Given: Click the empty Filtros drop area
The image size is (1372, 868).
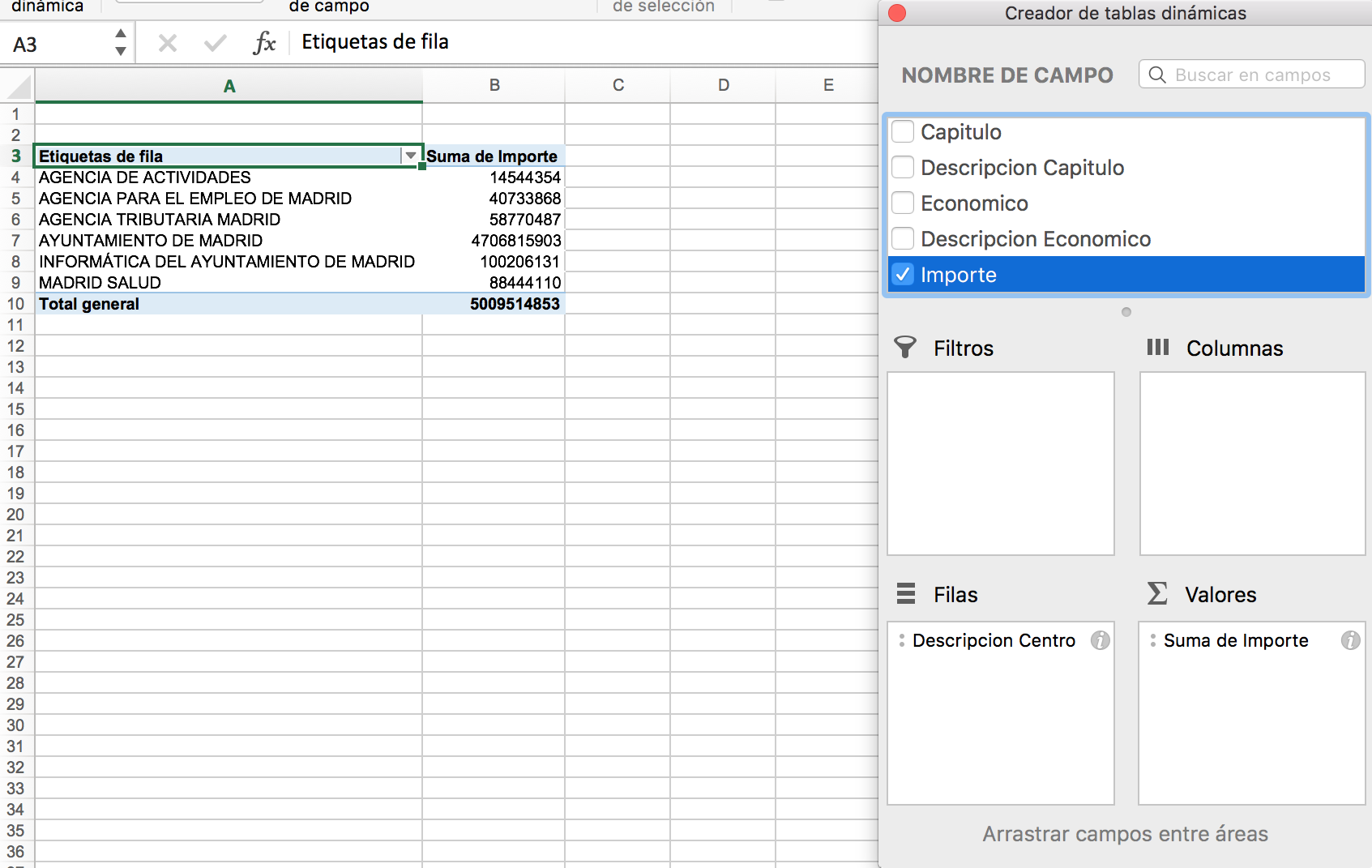Looking at the screenshot, I should (1001, 464).
